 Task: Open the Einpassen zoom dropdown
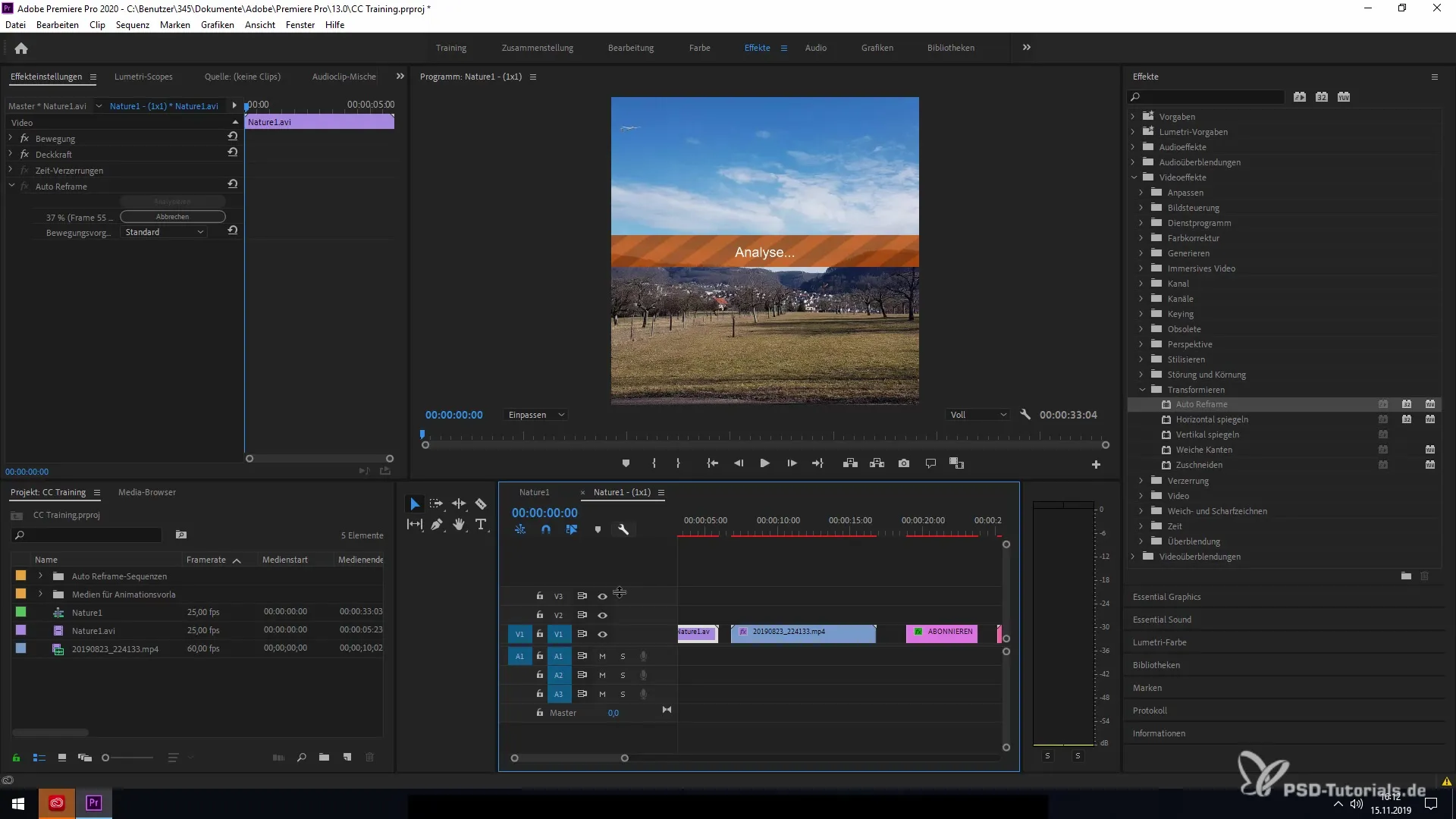point(535,415)
